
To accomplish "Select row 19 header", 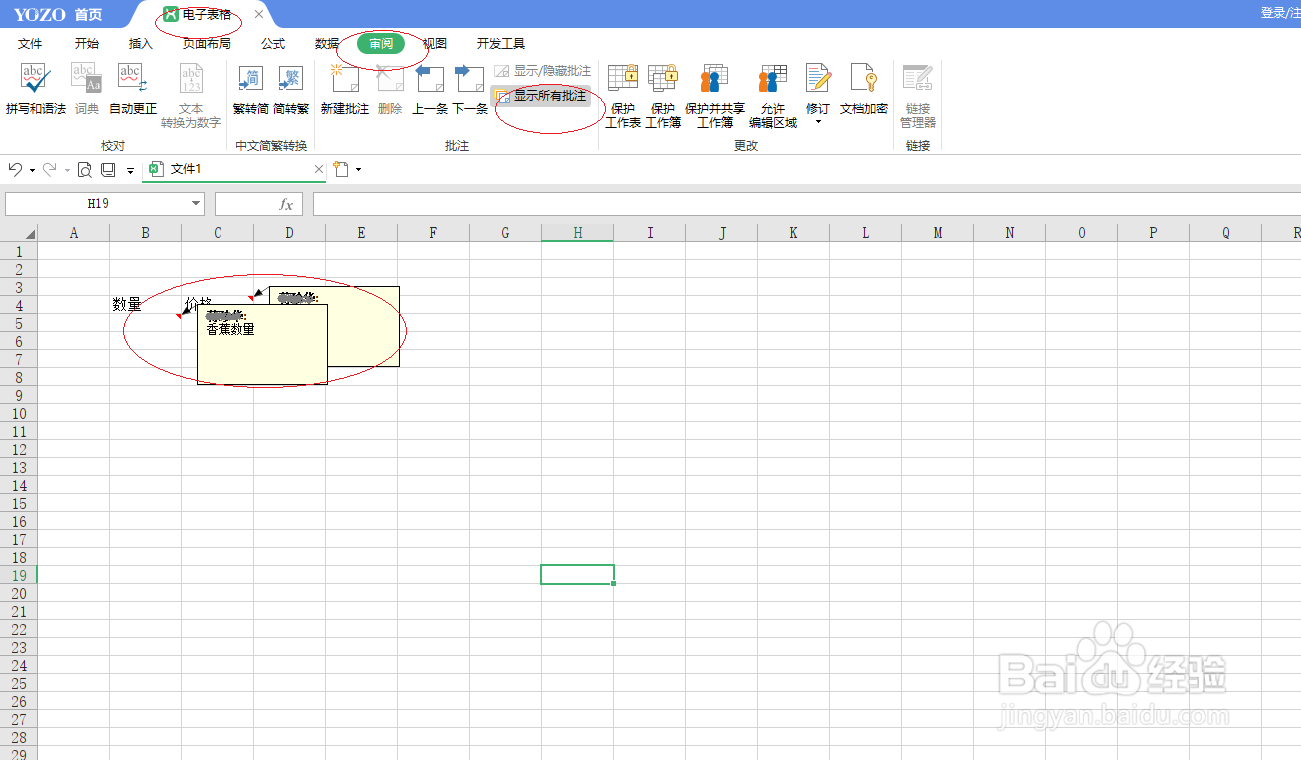I will [18, 575].
